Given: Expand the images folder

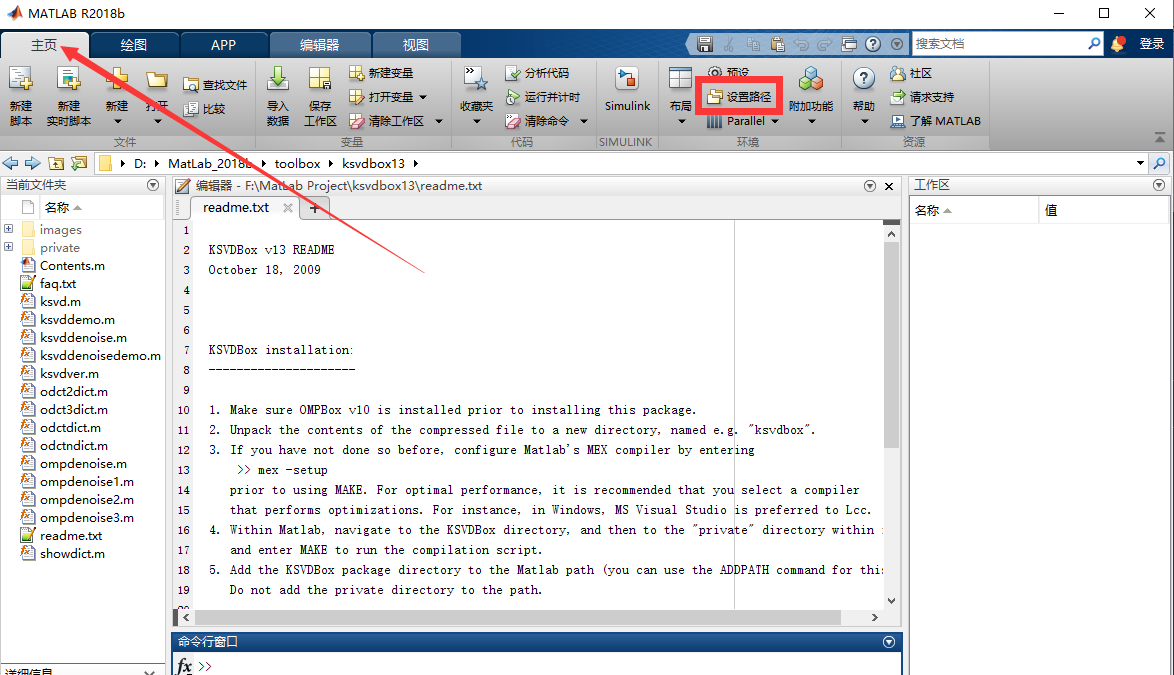Looking at the screenshot, I should coord(9,229).
